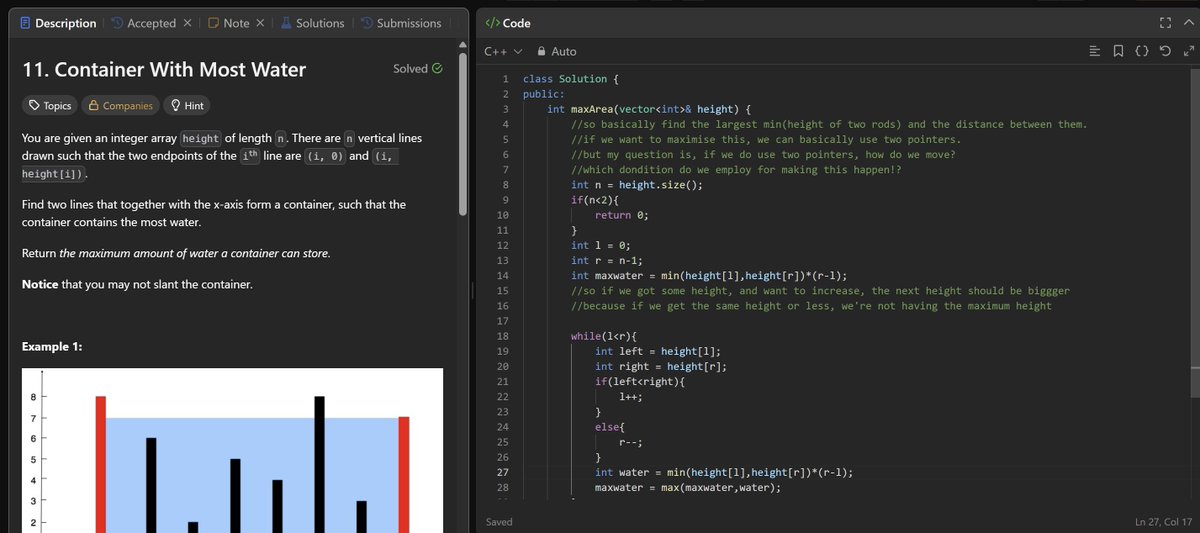The height and width of the screenshot is (533, 1200).
Task: Click the Companies button
Action: coord(121,105)
